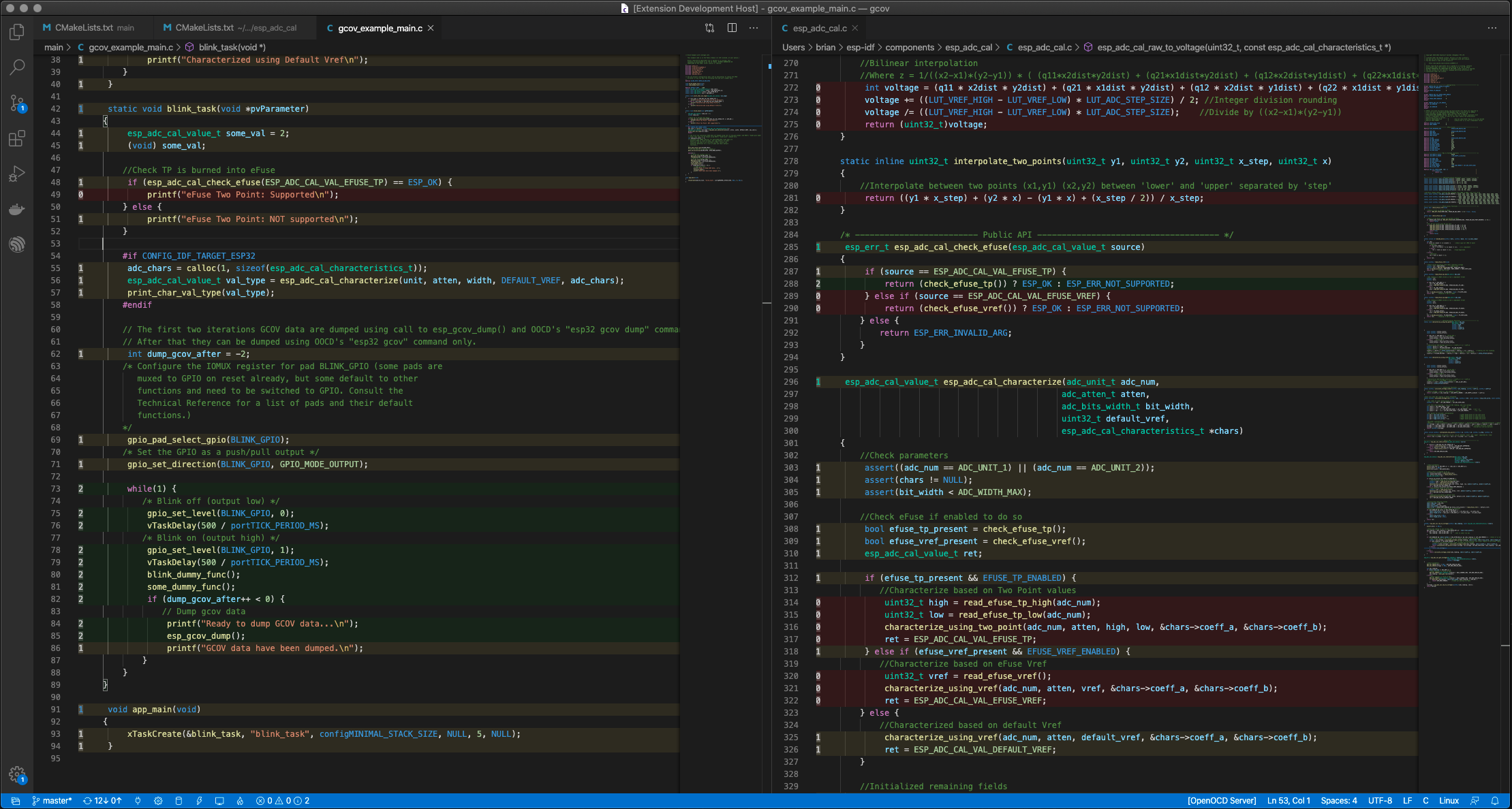This screenshot has height=809, width=1512.
Task: Open the Run and Debug view
Action: tap(17, 174)
